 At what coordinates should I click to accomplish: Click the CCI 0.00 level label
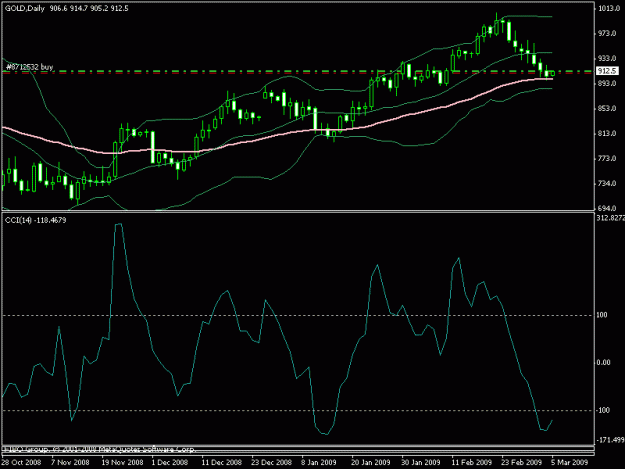(x=603, y=362)
